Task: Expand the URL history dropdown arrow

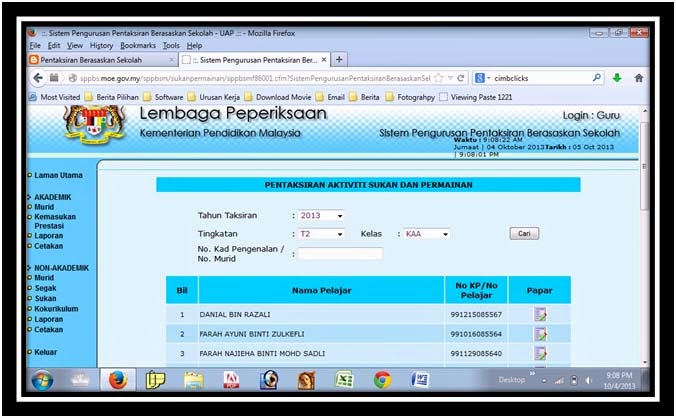Action: 450,78
